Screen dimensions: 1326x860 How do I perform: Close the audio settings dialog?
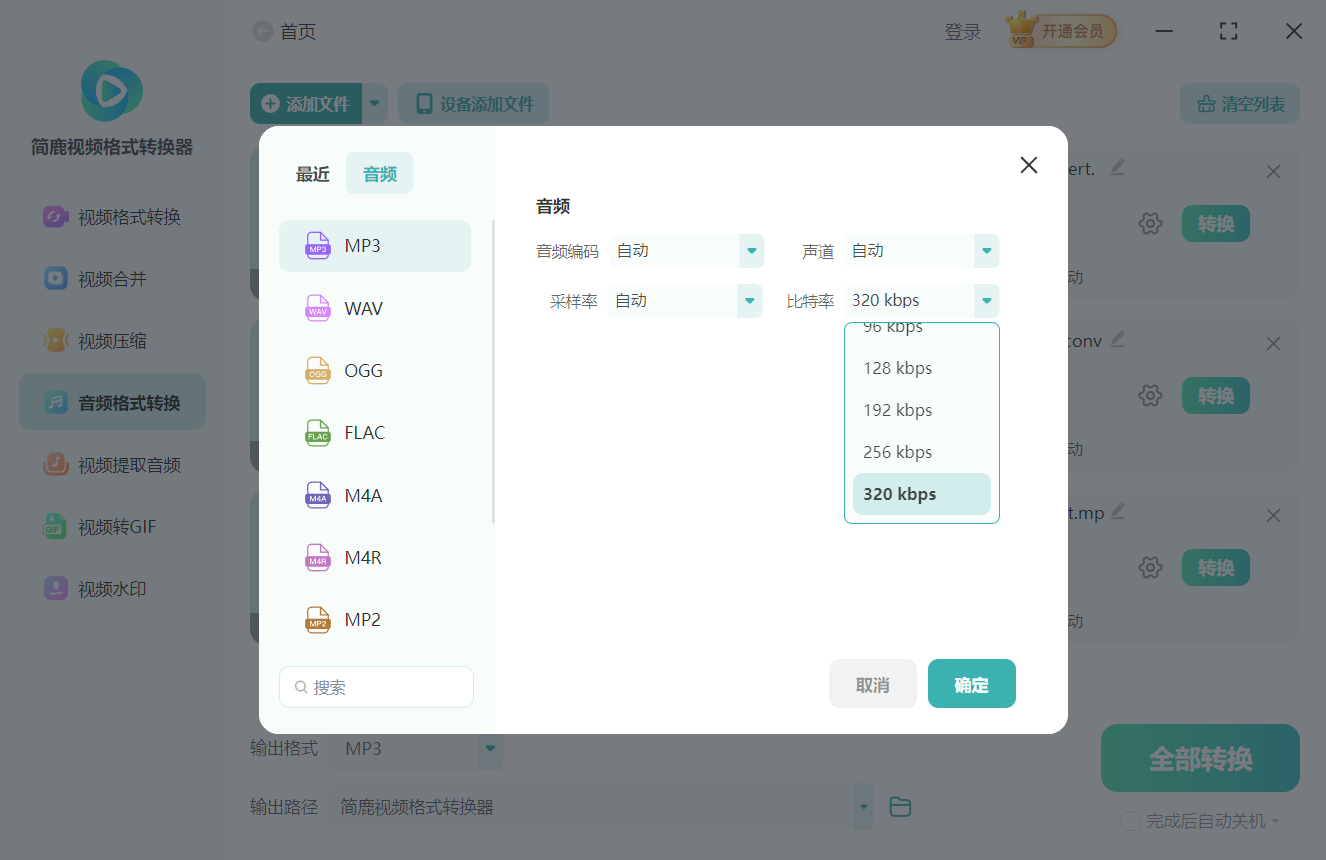coord(1028,165)
